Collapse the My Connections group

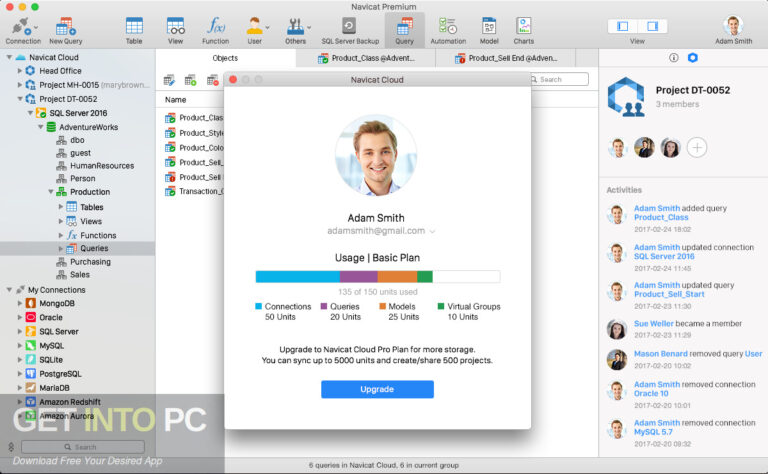(x=9, y=290)
